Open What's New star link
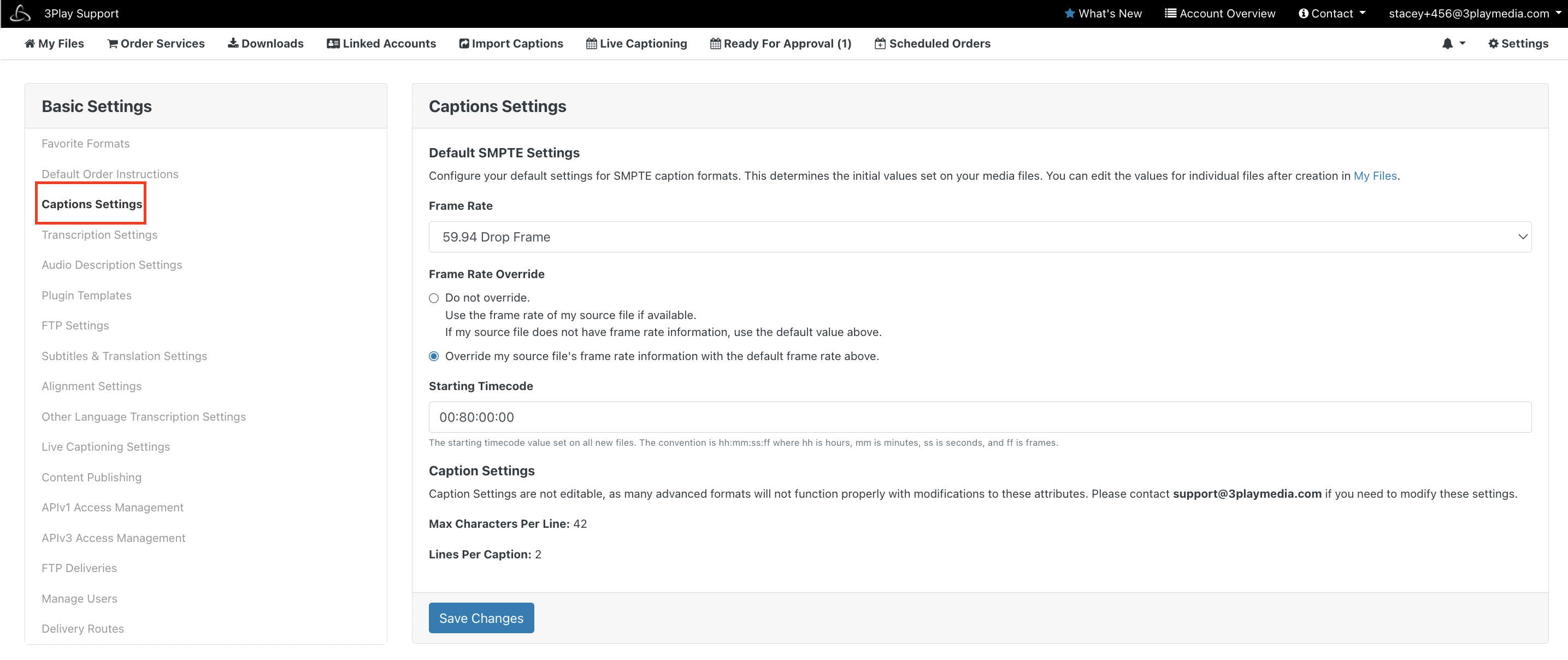 (1103, 14)
